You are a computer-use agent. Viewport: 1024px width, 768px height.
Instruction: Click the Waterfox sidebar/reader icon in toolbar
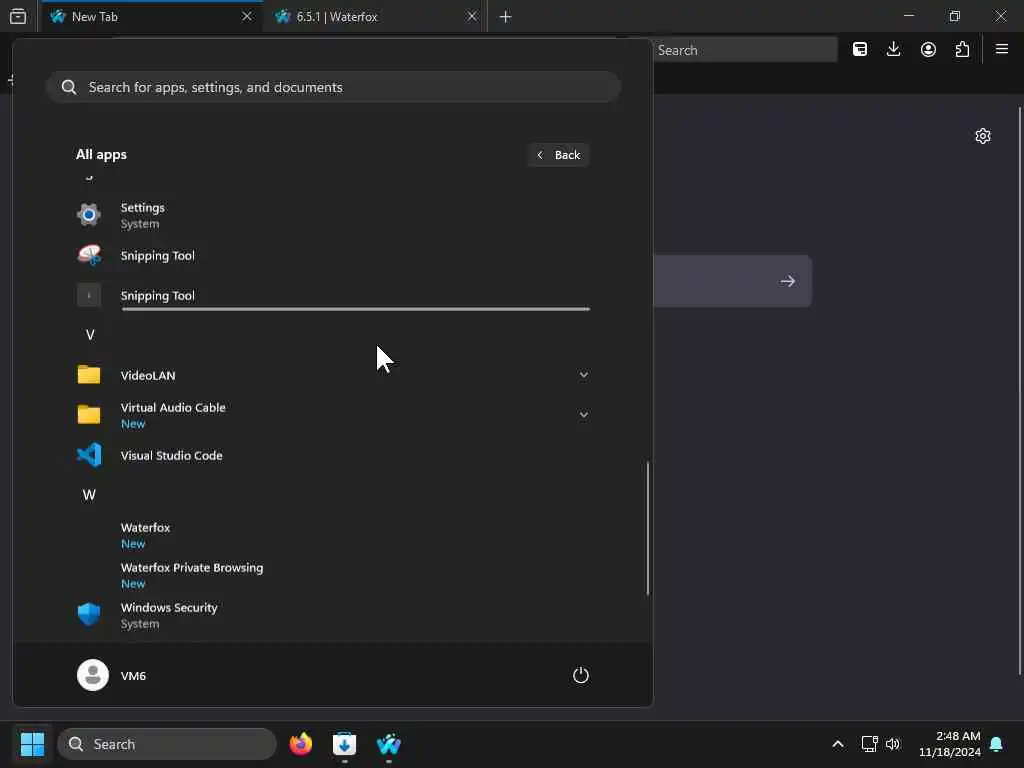860,50
